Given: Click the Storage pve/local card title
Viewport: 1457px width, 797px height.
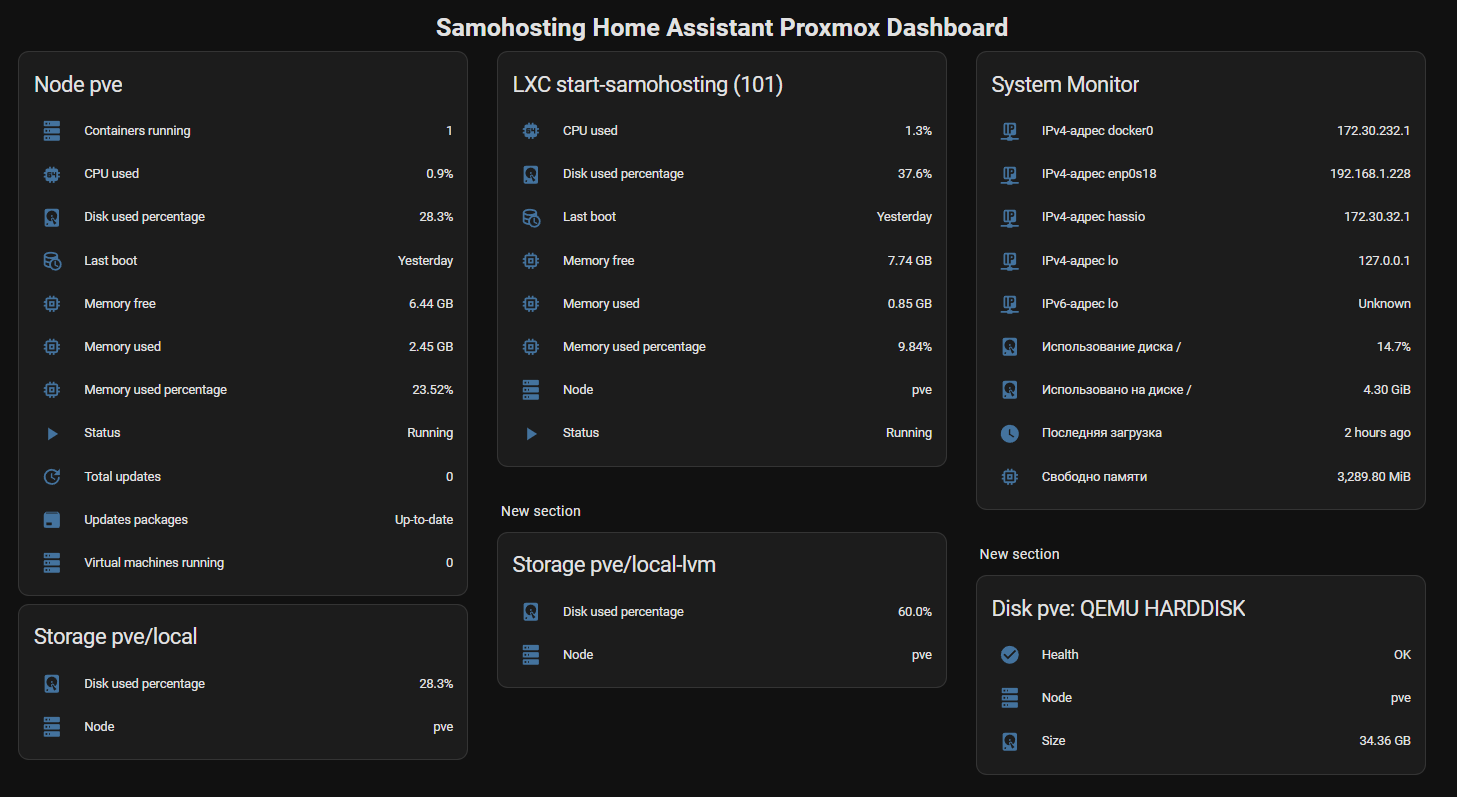Looking at the screenshot, I should point(116,636).
